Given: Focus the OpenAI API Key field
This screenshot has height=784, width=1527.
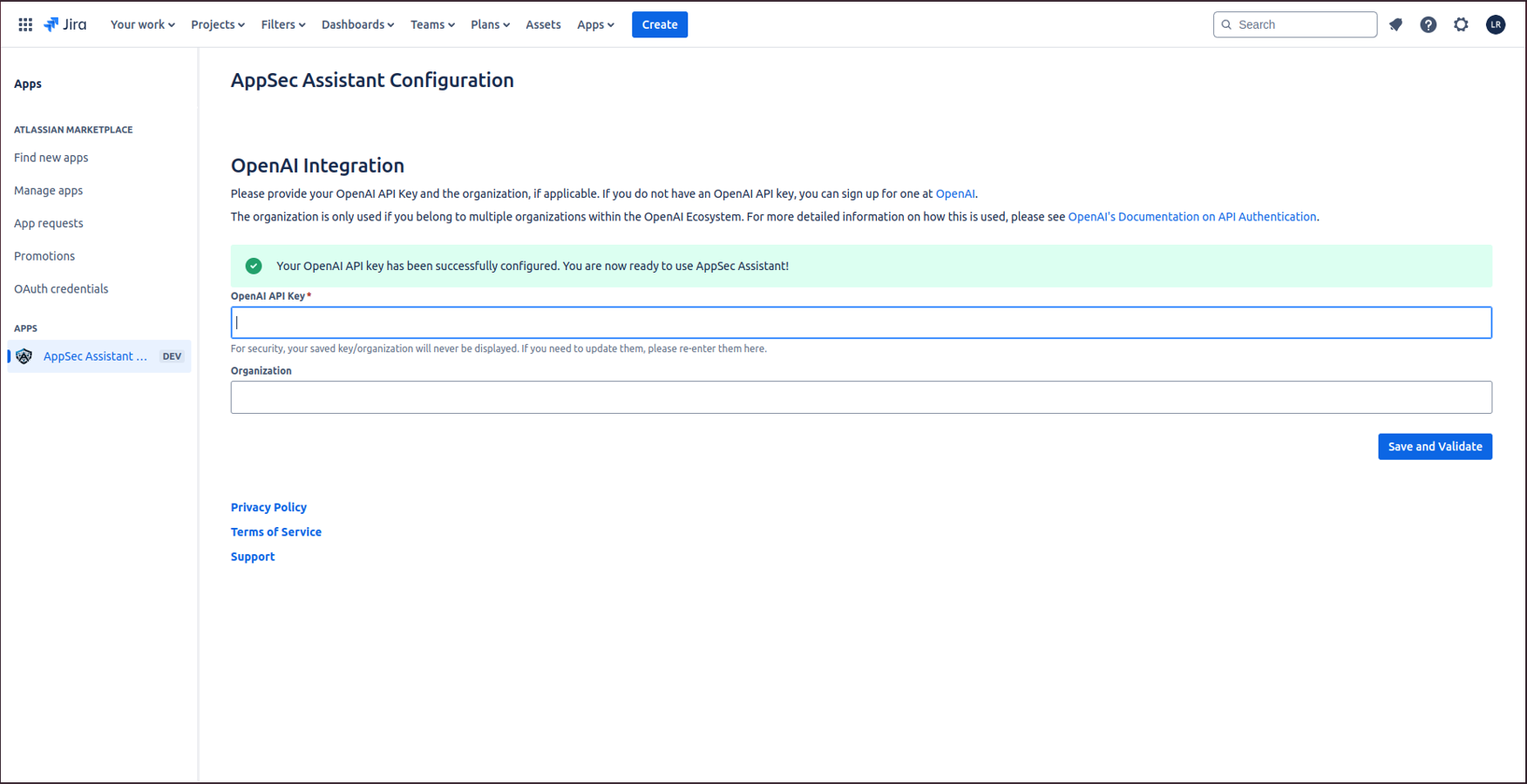Looking at the screenshot, I should point(860,322).
